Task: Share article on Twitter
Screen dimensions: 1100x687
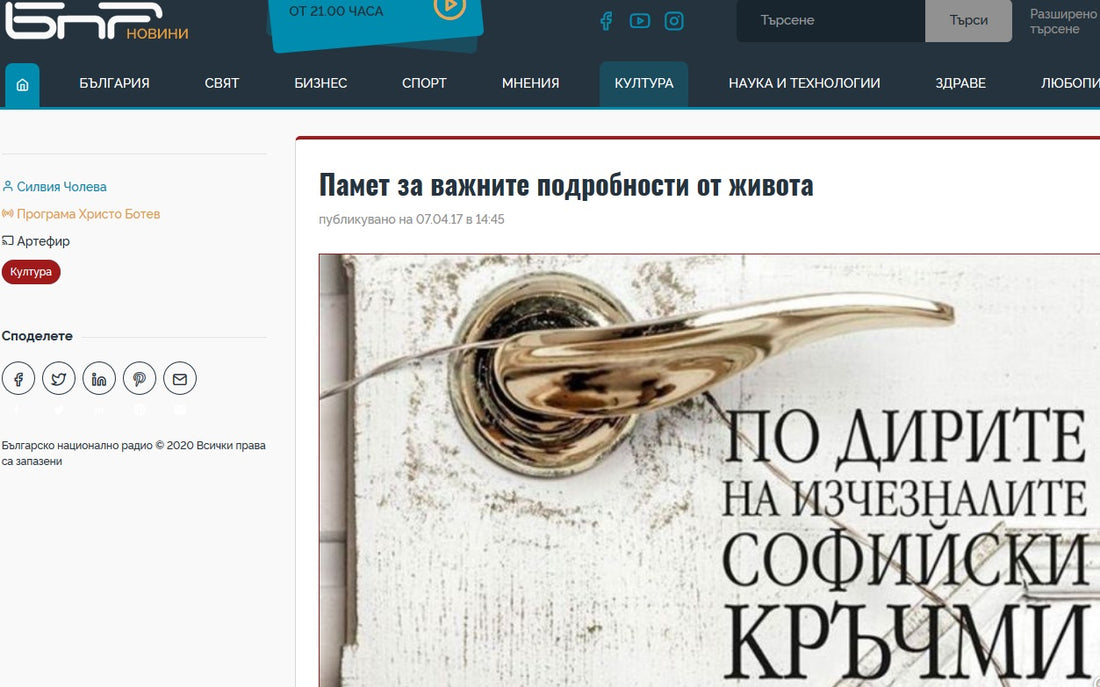Action: [x=59, y=379]
